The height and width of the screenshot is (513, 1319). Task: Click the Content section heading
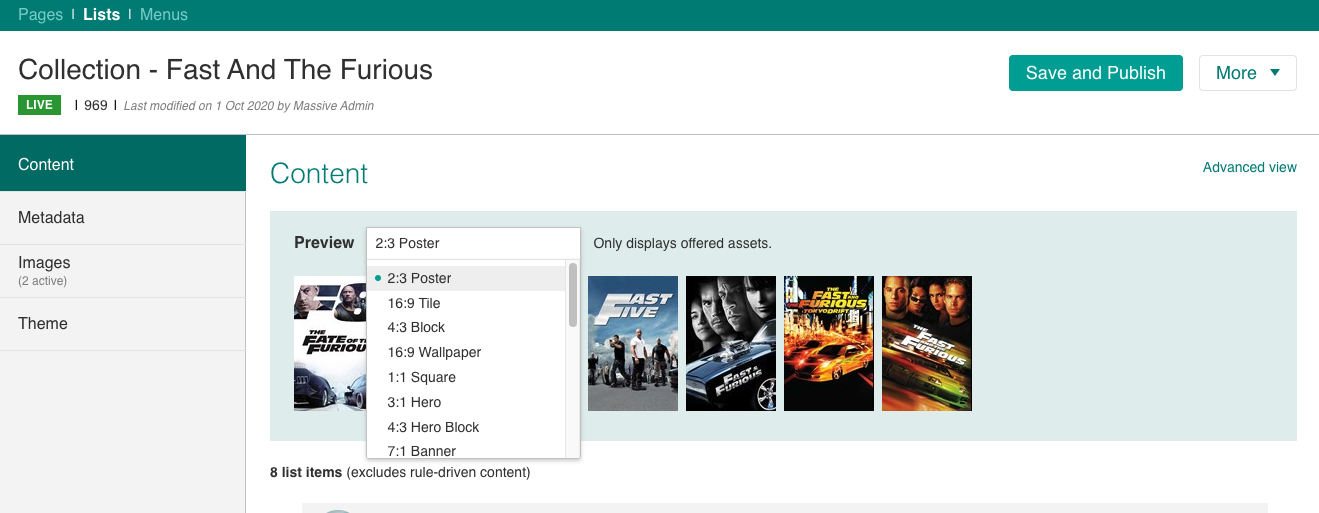pos(319,173)
